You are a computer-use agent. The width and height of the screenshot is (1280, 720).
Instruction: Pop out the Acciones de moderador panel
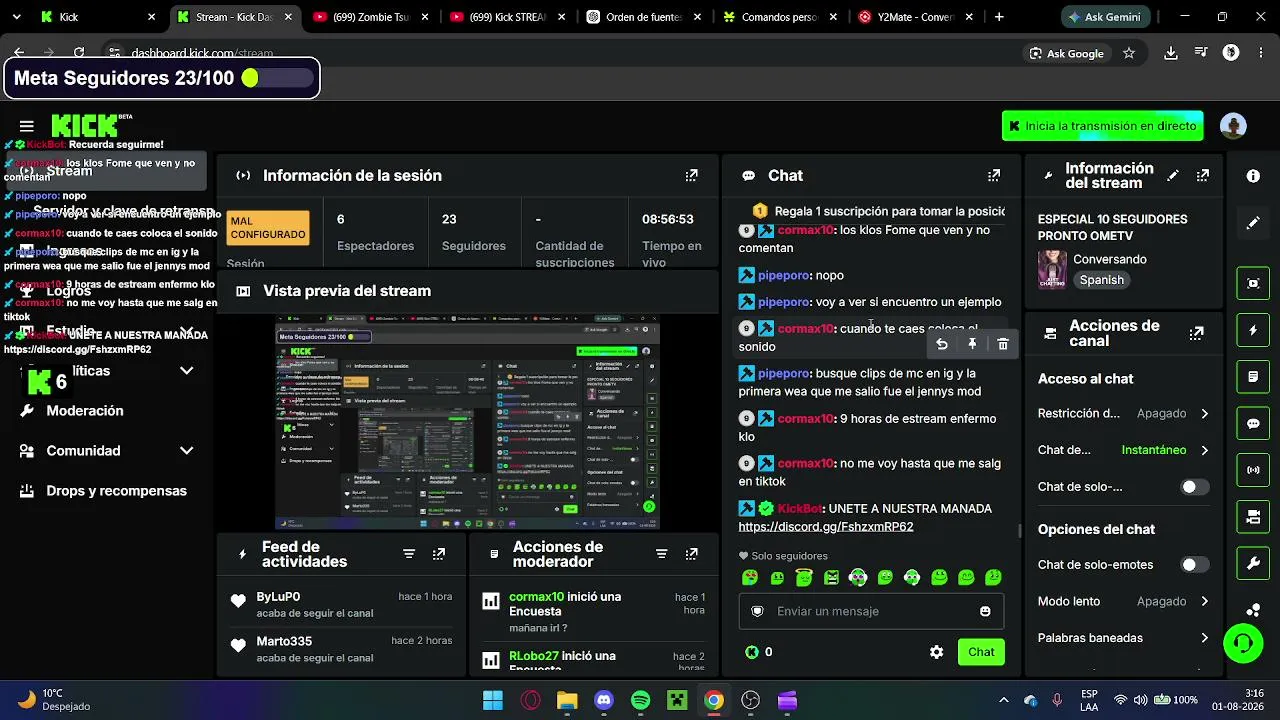691,554
